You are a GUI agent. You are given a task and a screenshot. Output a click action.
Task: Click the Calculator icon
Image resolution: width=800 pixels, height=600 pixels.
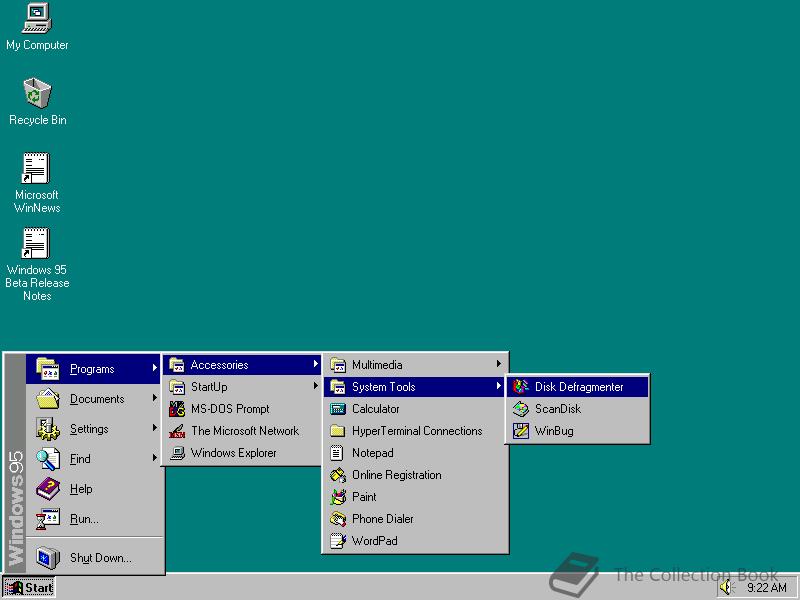[338, 409]
